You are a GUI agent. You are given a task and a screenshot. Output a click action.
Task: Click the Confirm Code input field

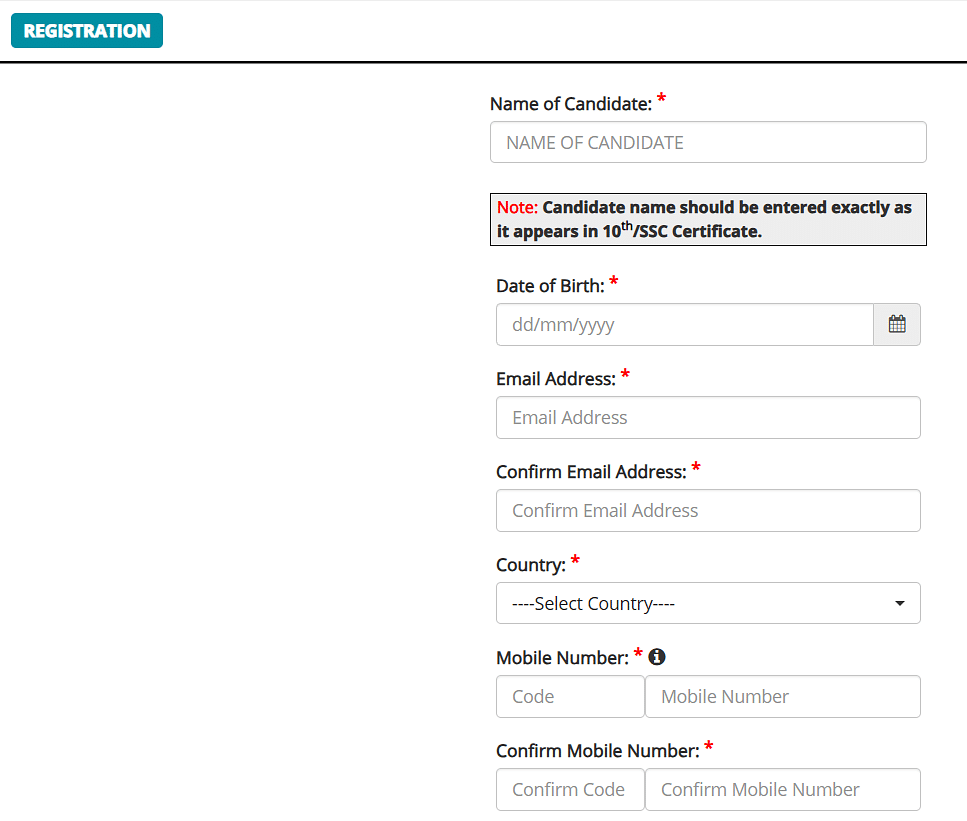pos(570,789)
